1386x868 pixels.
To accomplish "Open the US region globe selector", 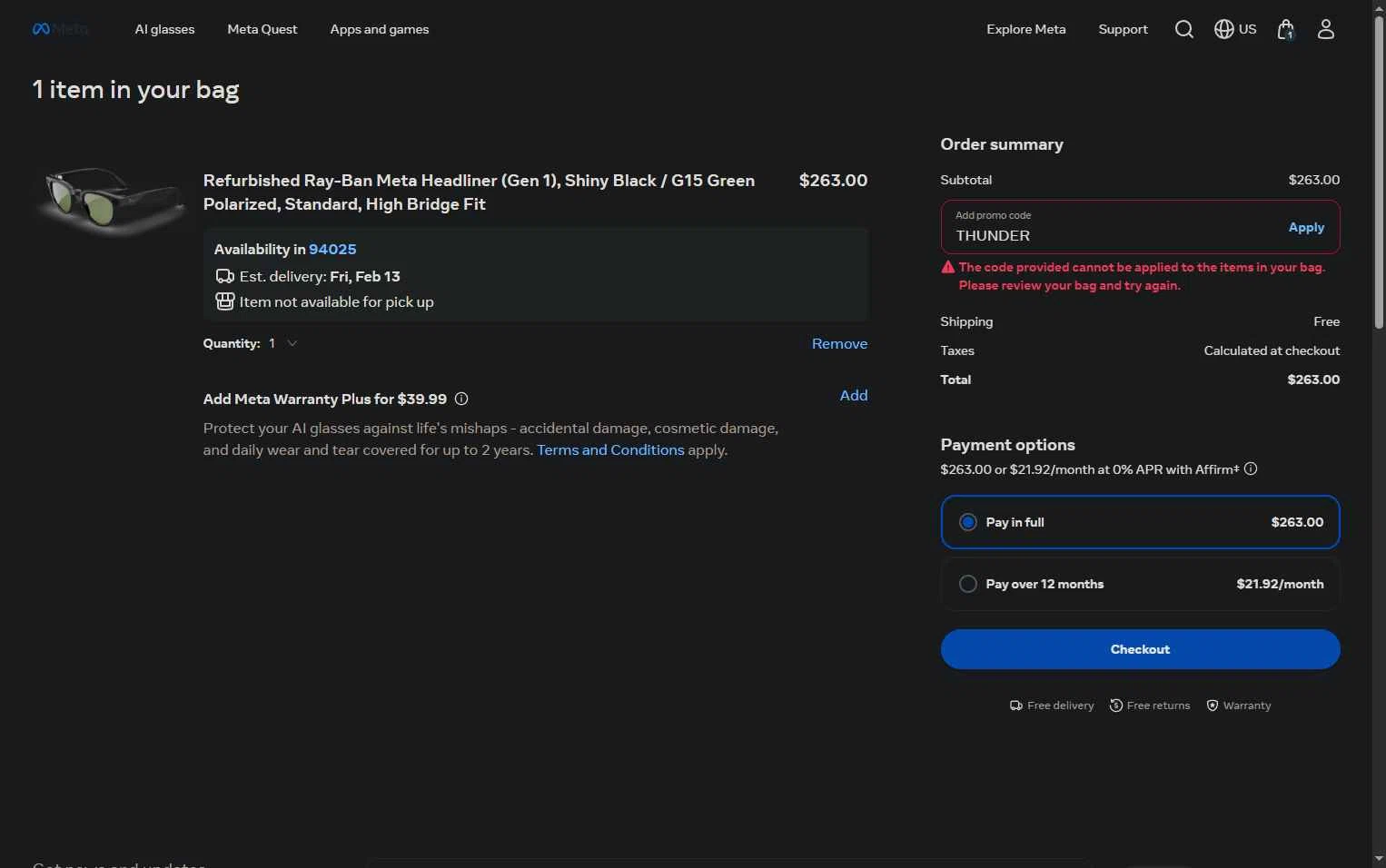I will (x=1235, y=29).
